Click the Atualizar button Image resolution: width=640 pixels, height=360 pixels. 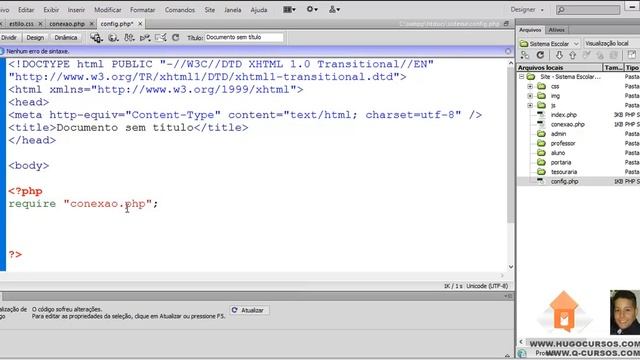249,310
